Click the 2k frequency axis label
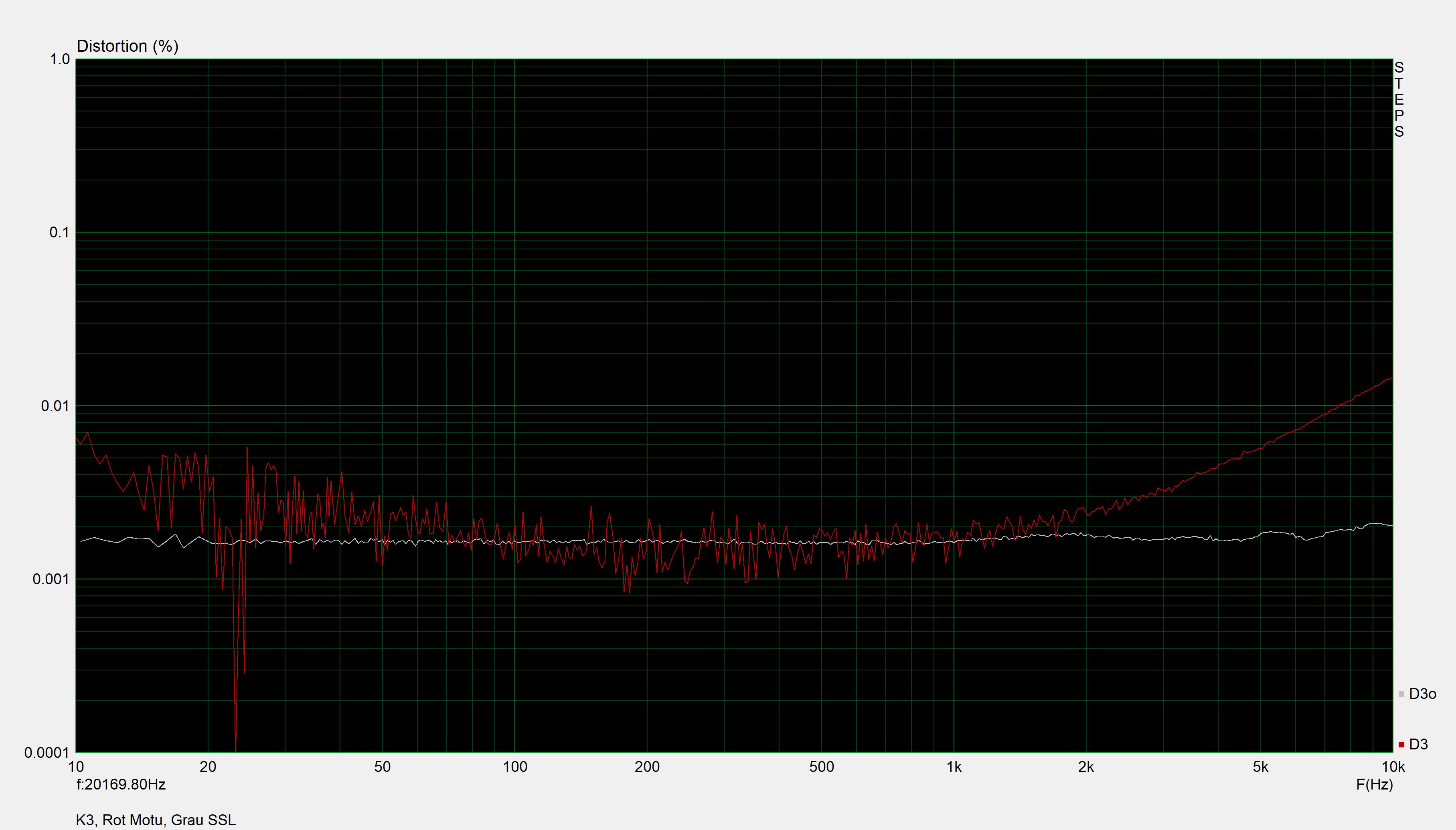This screenshot has width=1456, height=830. tap(1086, 767)
